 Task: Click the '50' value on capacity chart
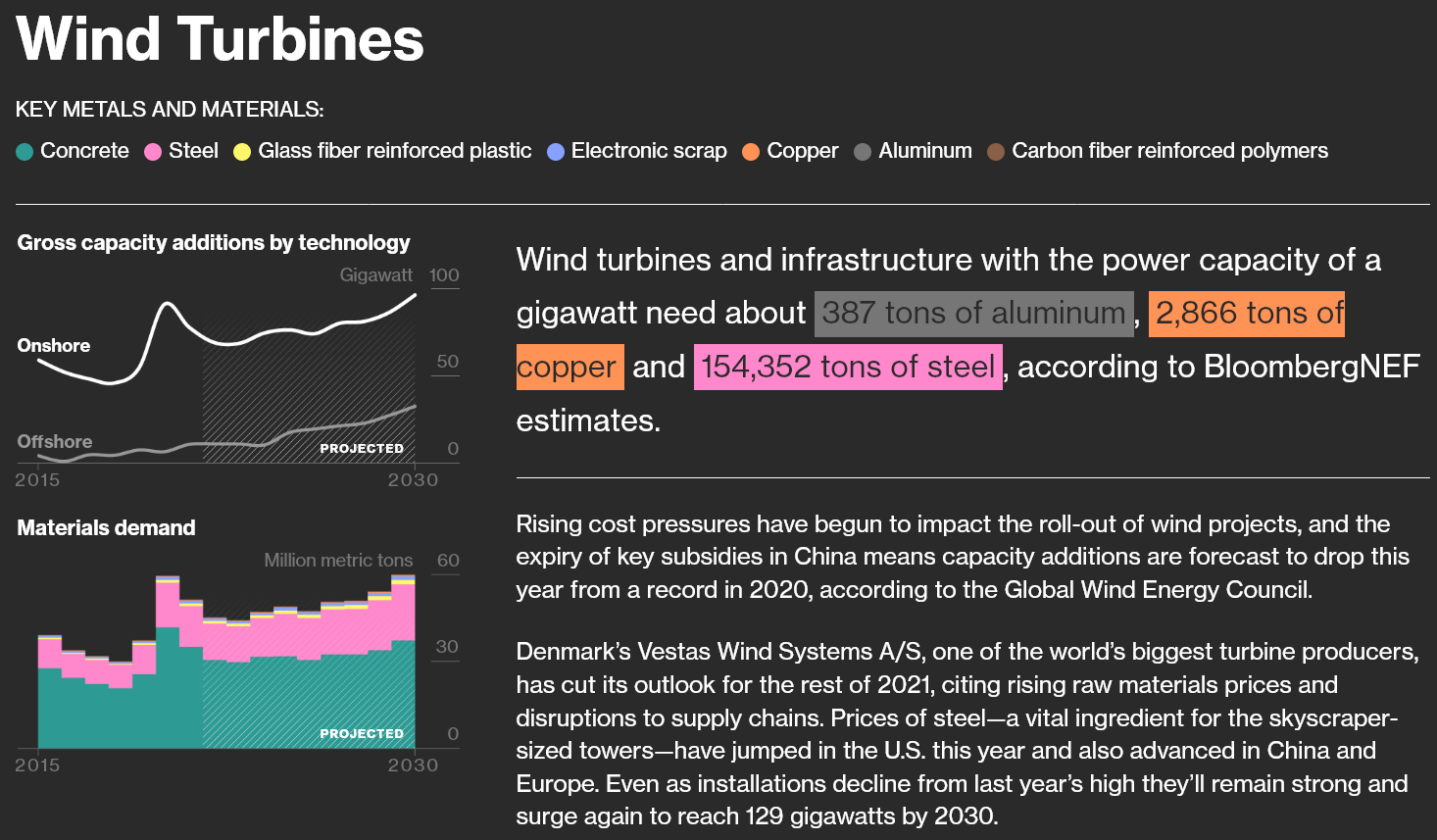(x=447, y=362)
